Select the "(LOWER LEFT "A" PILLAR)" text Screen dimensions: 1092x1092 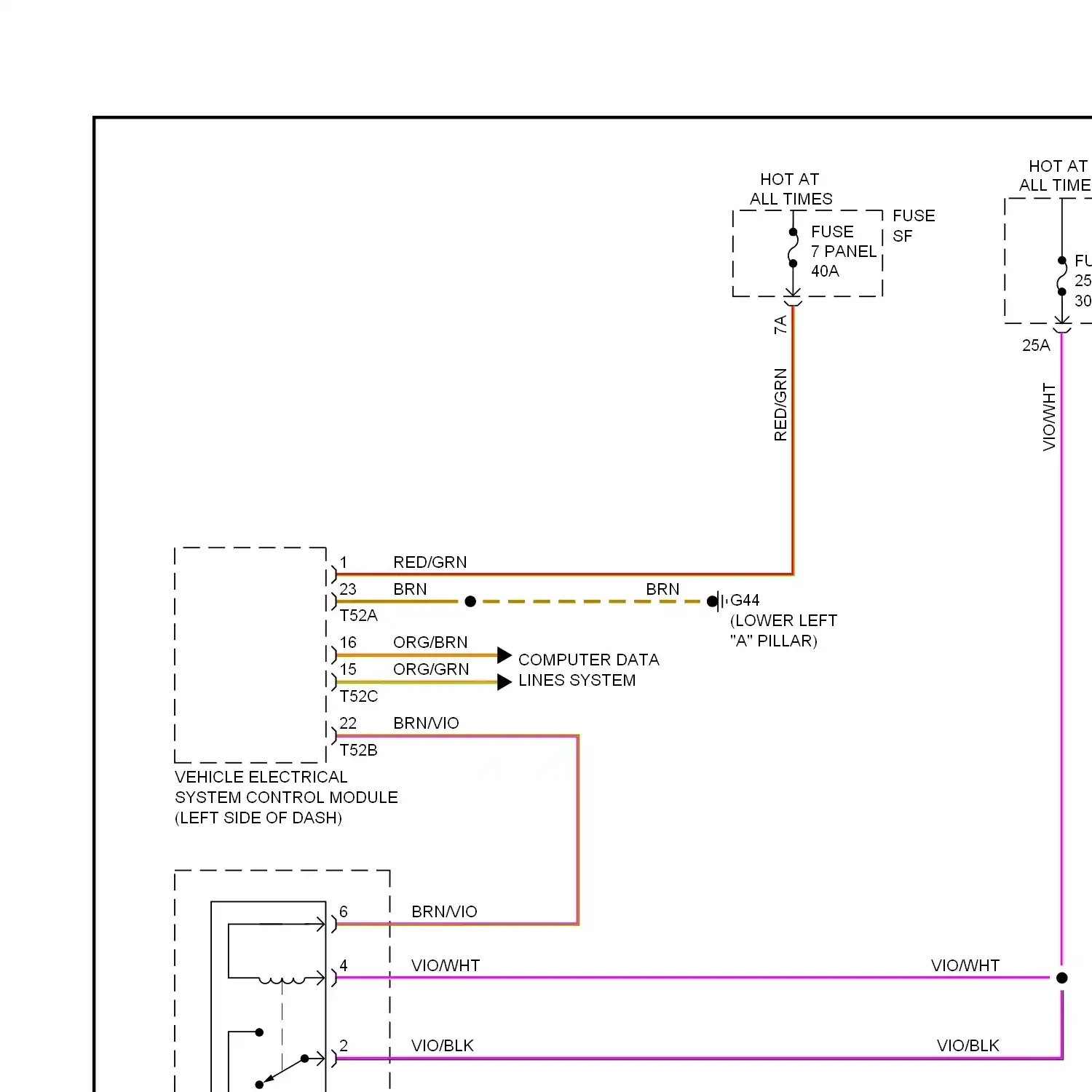(783, 630)
